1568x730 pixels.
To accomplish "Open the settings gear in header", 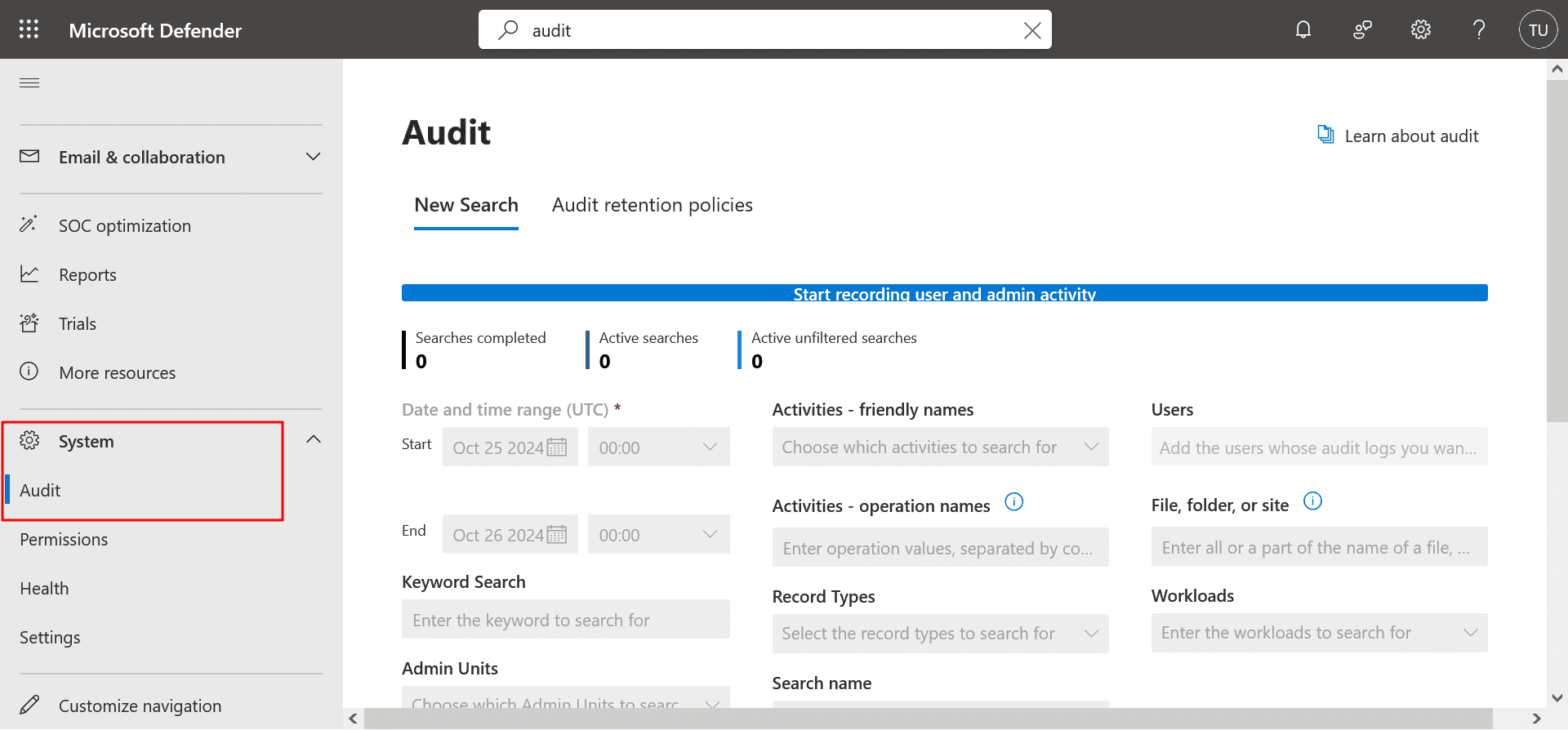I will [1421, 30].
